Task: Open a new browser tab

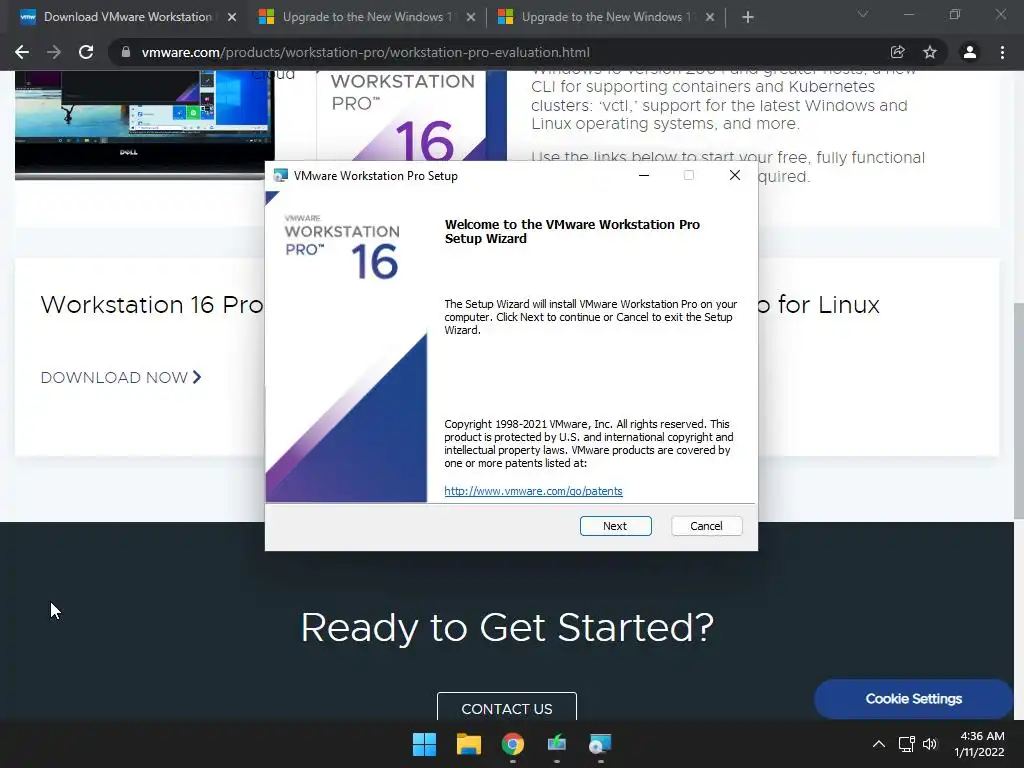Action: [x=748, y=18]
